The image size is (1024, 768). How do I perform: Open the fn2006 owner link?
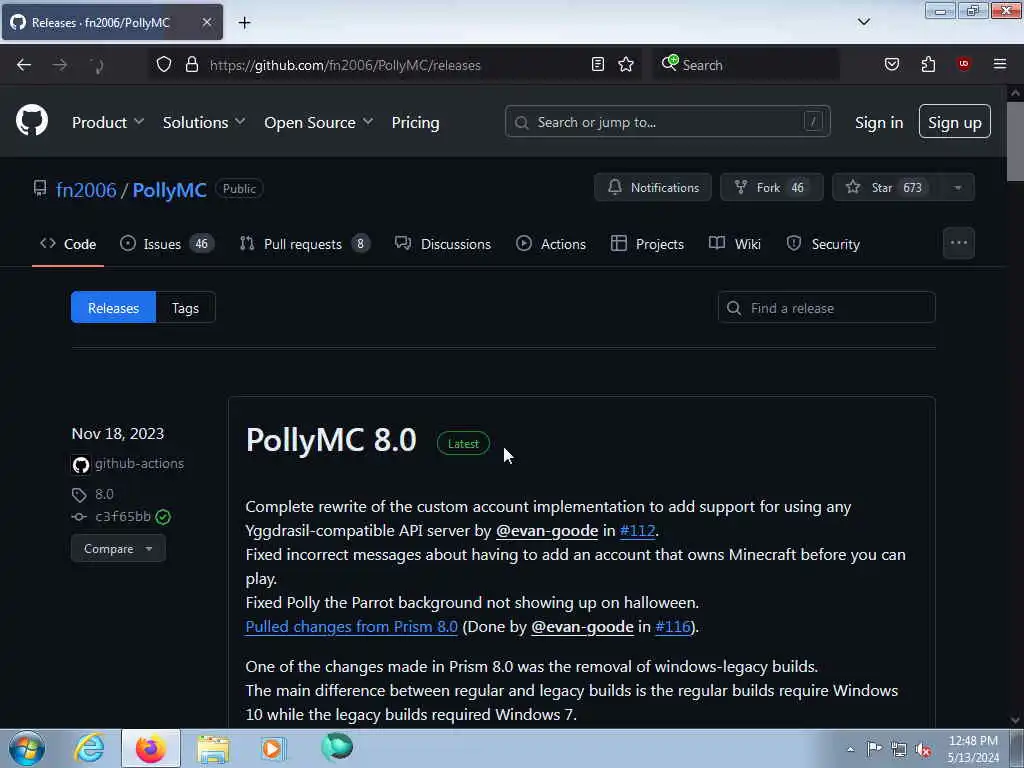(86, 189)
